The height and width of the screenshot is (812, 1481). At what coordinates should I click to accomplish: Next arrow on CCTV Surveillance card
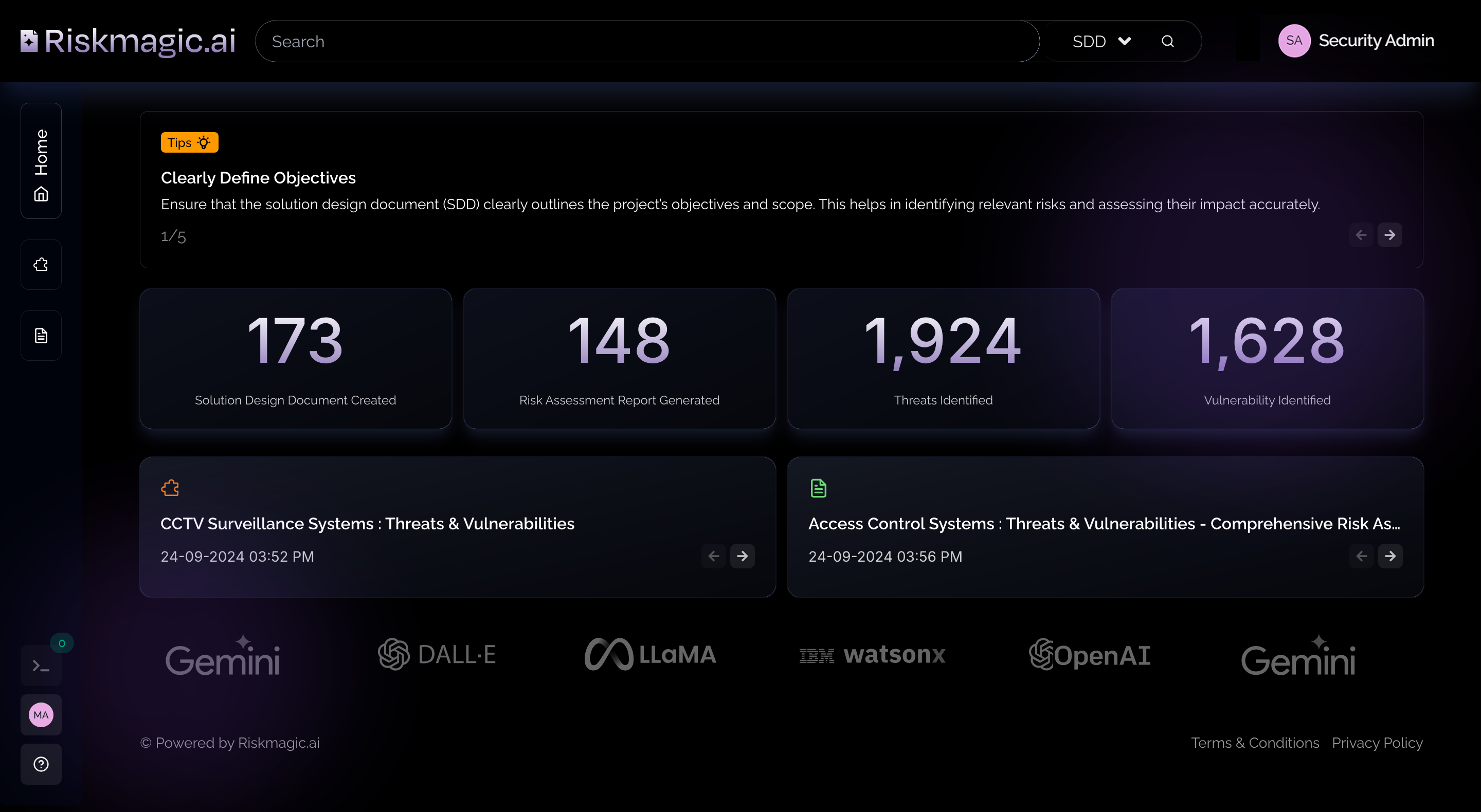coord(742,556)
